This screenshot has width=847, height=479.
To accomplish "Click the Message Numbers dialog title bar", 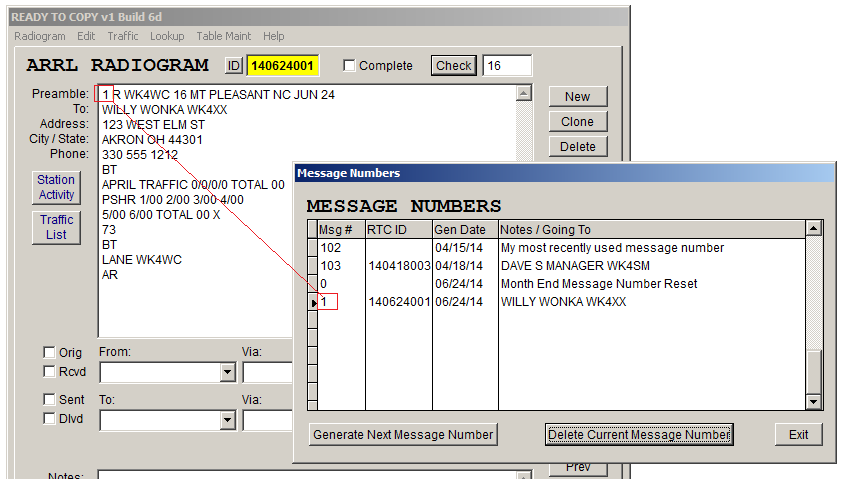I will (x=564, y=173).
